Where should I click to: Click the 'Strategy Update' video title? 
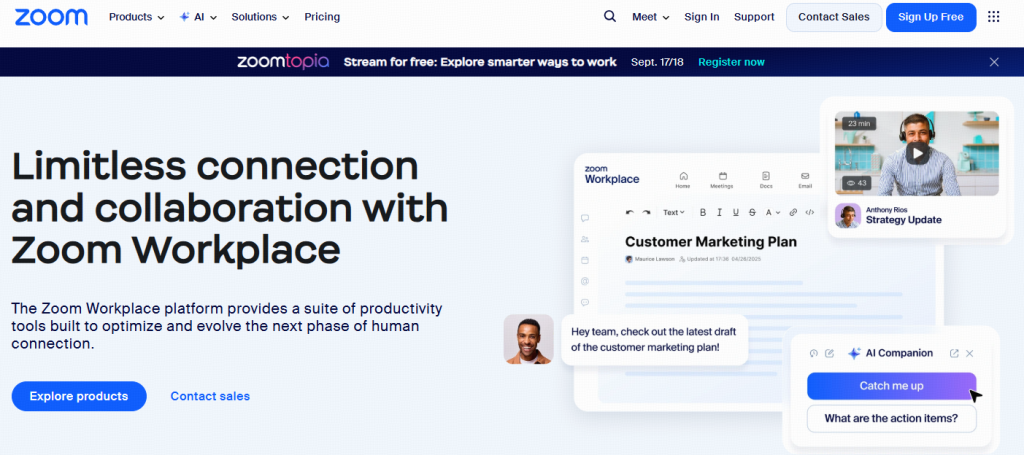click(x=904, y=220)
